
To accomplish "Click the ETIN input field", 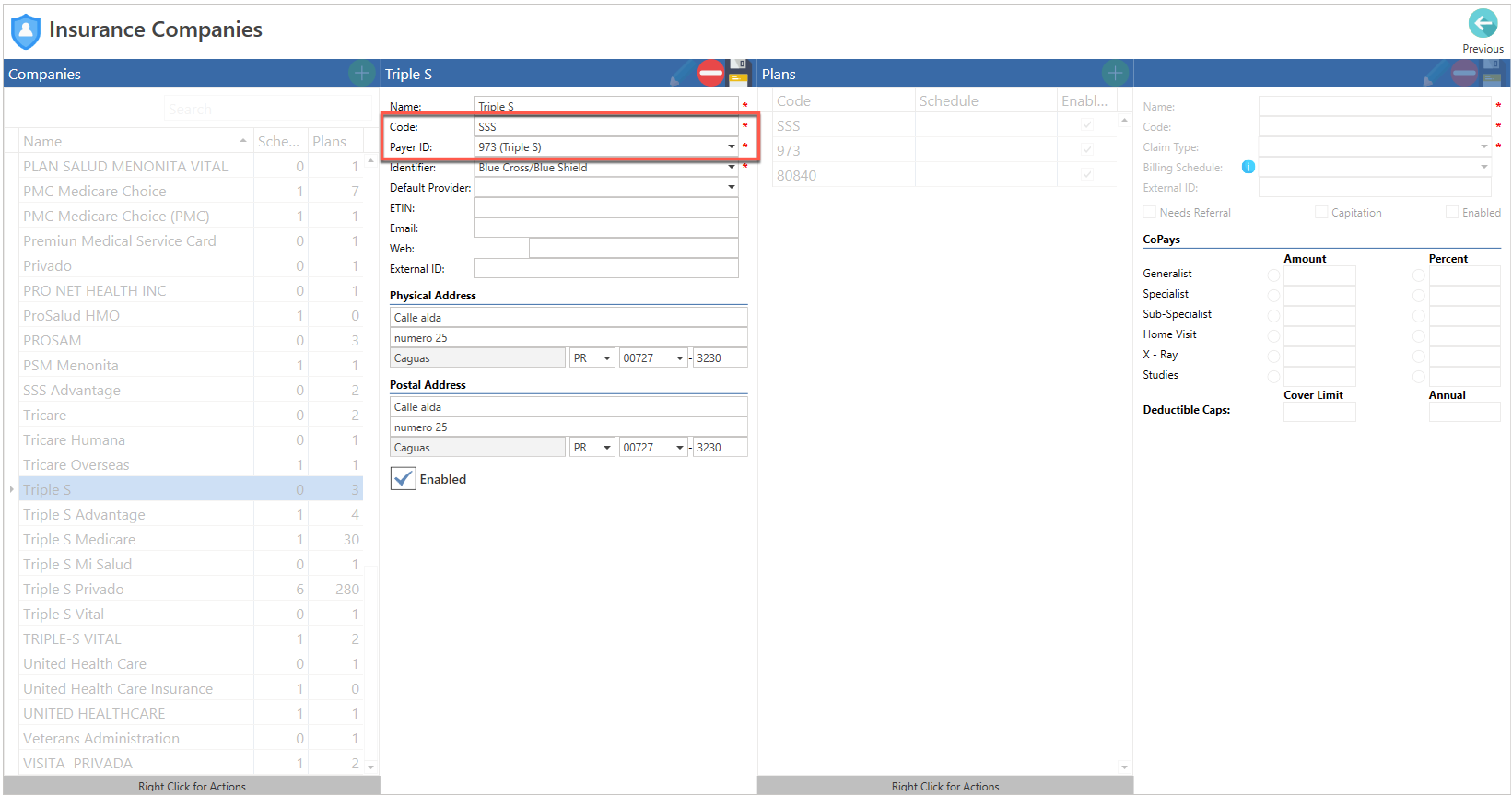I will click(x=605, y=207).
